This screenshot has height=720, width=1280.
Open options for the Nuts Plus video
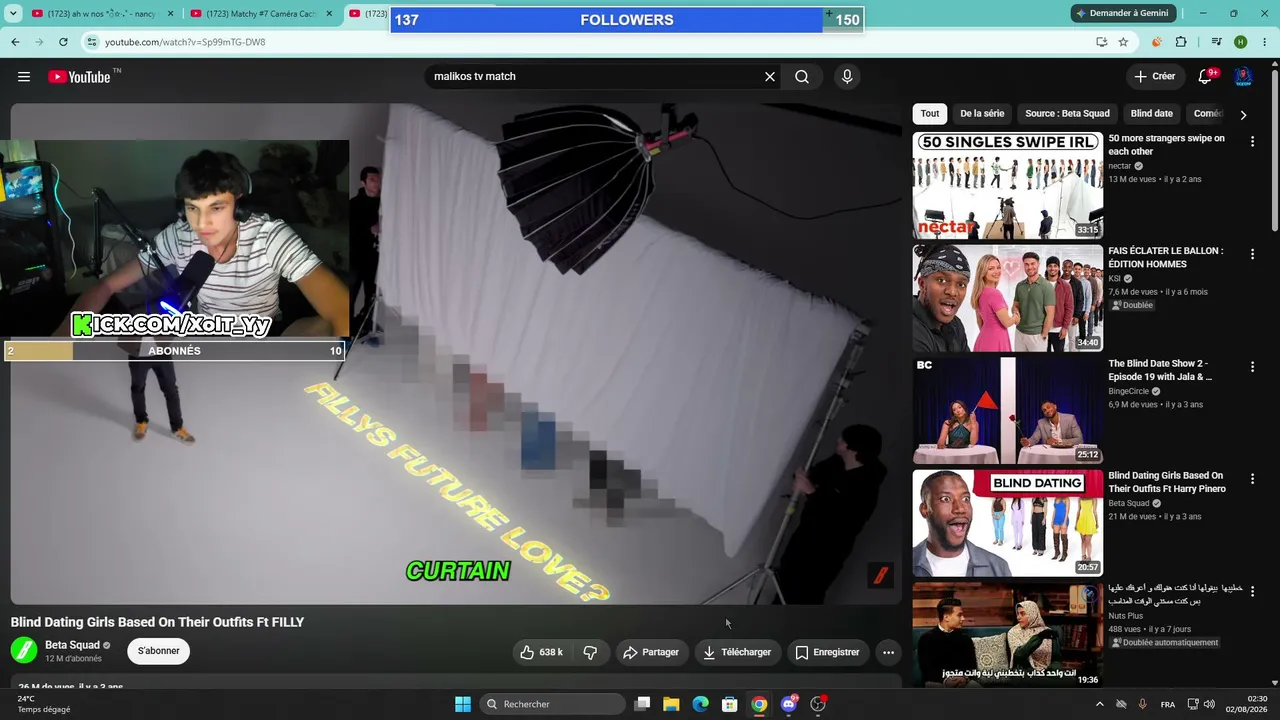tap(1252, 591)
